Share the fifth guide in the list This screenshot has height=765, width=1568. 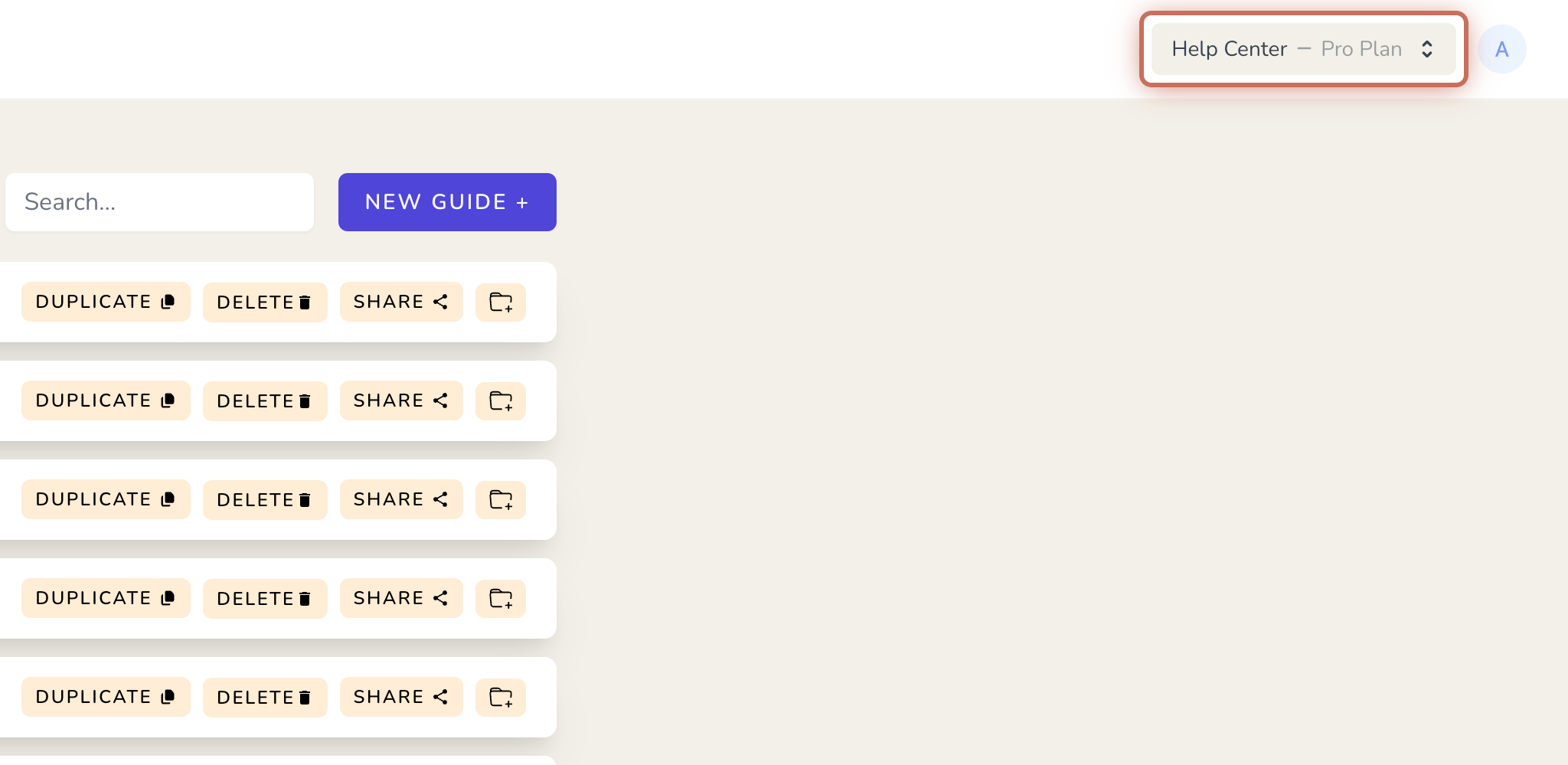point(401,697)
